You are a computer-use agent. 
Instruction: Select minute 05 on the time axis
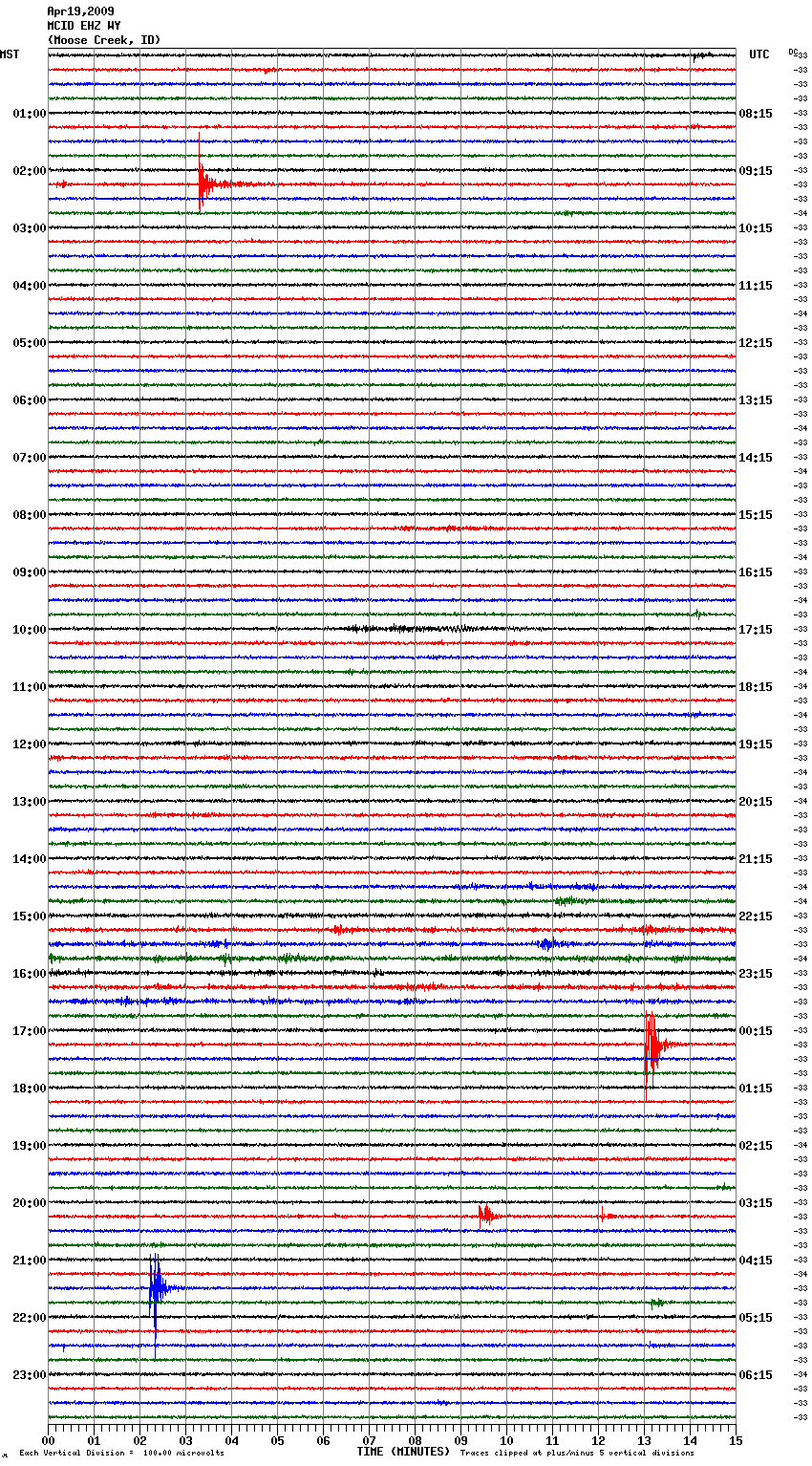click(277, 1440)
